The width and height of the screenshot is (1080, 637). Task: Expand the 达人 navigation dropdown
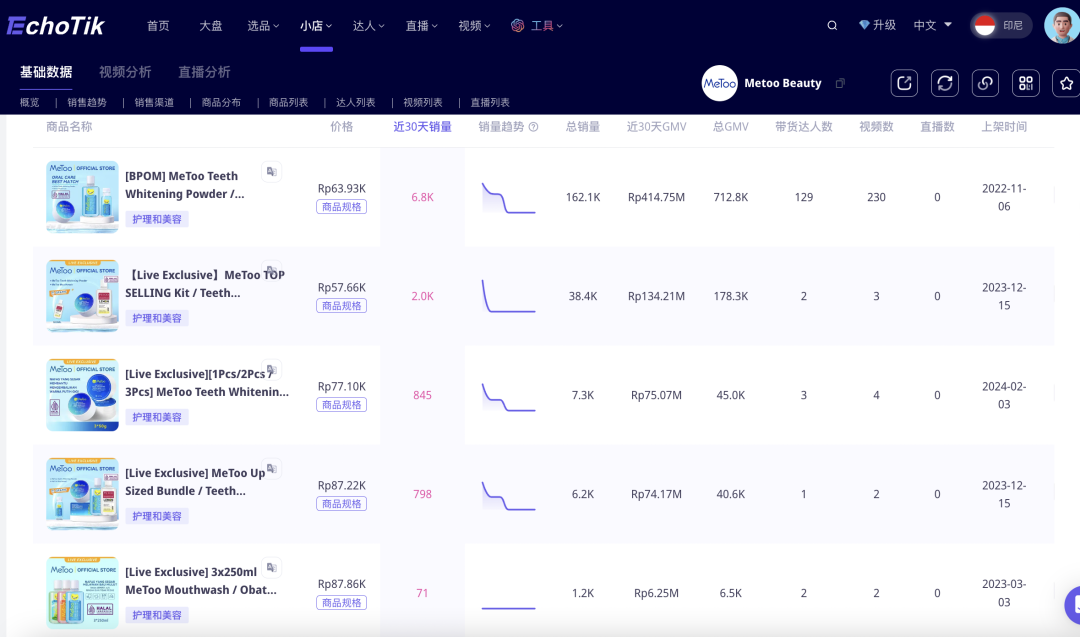point(369,26)
